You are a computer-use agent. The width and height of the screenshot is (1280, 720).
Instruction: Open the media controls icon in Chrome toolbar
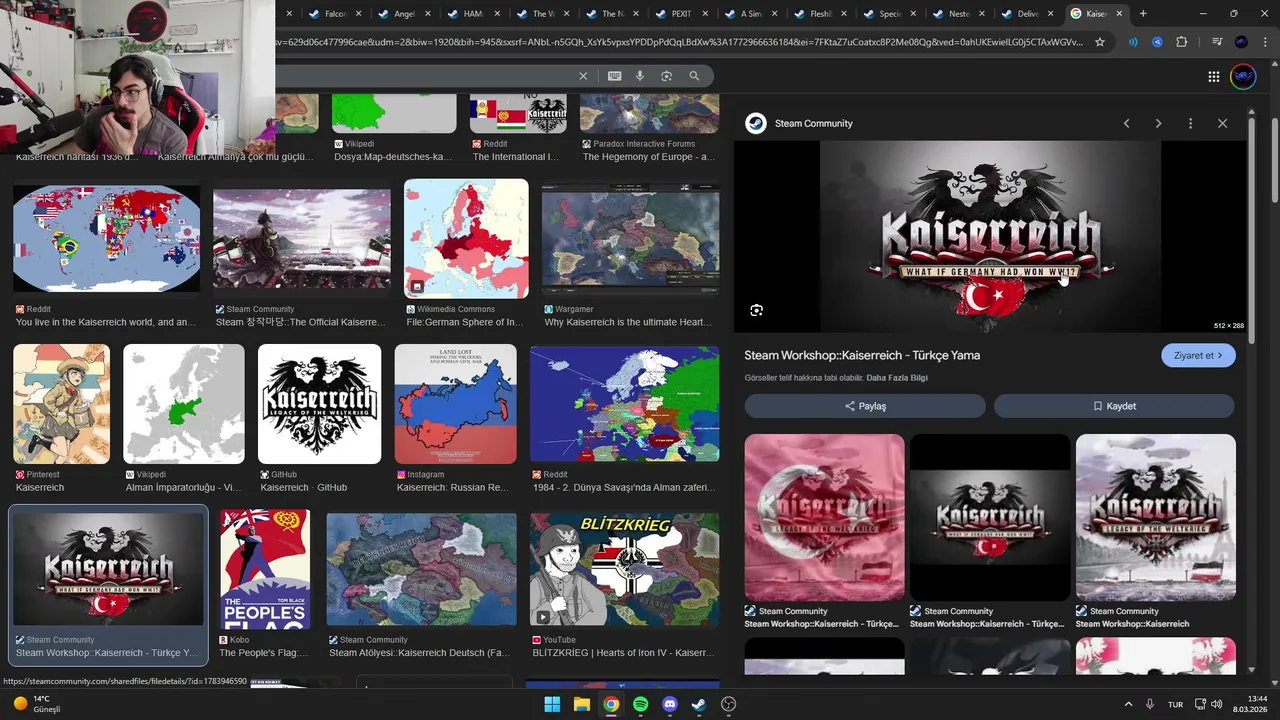tap(1217, 42)
